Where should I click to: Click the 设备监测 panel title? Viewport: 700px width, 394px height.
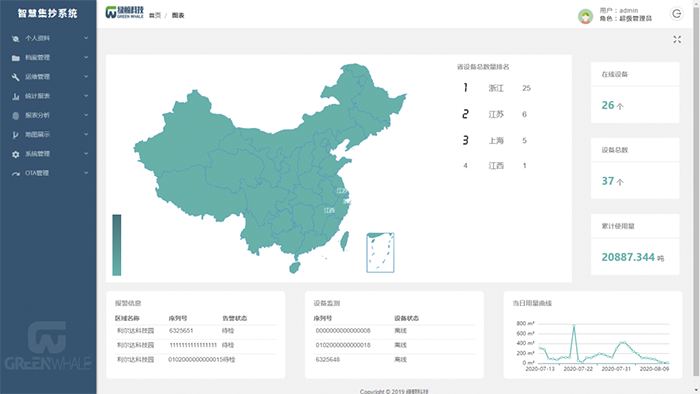click(326, 303)
